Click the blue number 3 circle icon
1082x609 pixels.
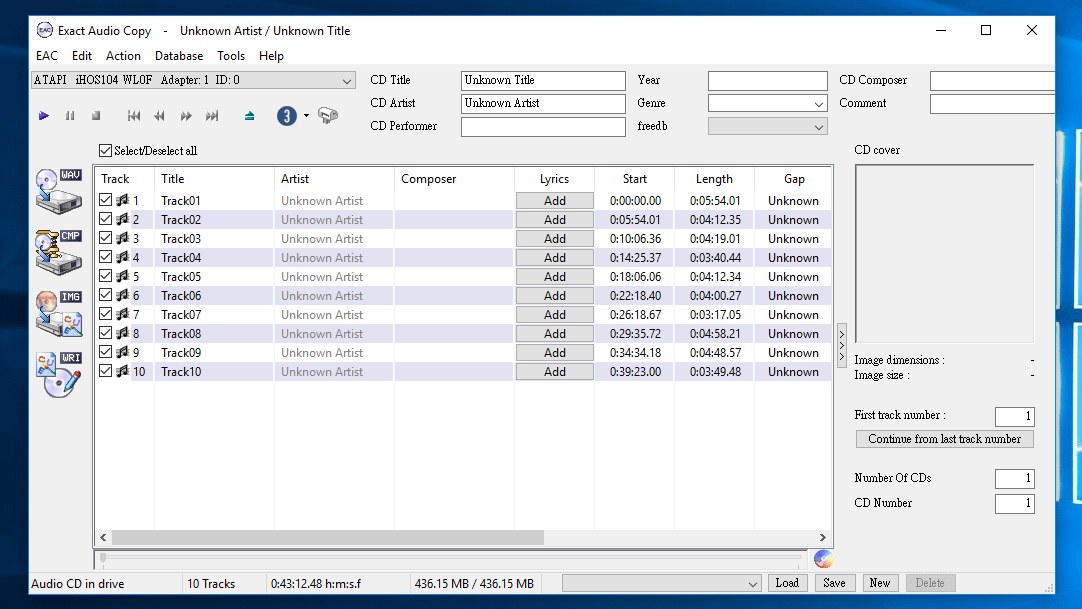tap(286, 116)
